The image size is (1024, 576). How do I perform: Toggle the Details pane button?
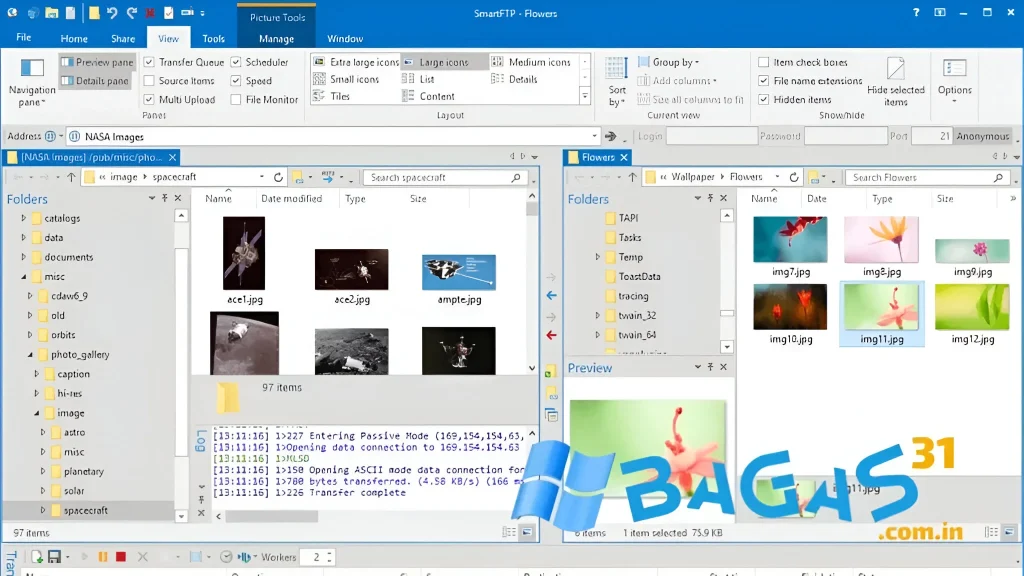click(95, 81)
